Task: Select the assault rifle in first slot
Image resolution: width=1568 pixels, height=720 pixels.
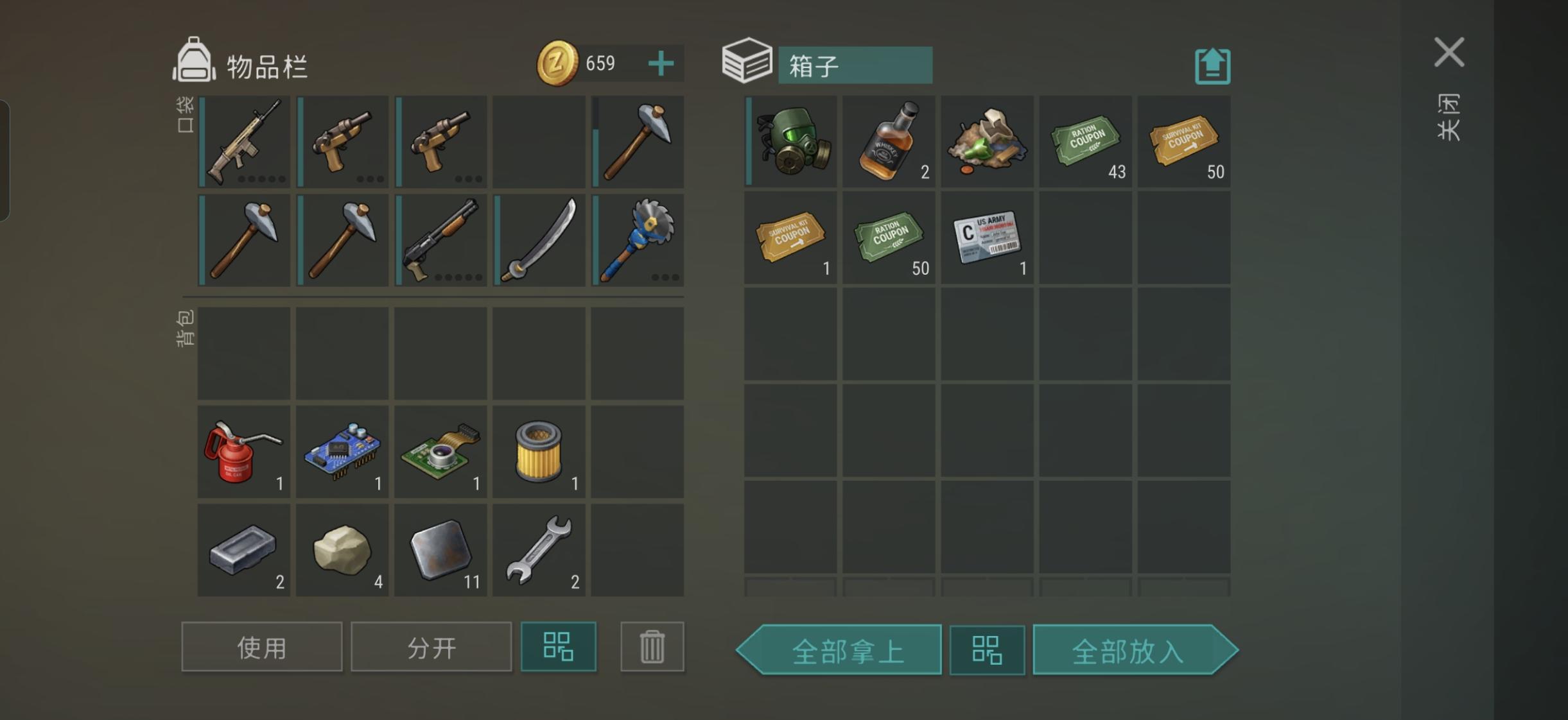Action: (x=244, y=142)
